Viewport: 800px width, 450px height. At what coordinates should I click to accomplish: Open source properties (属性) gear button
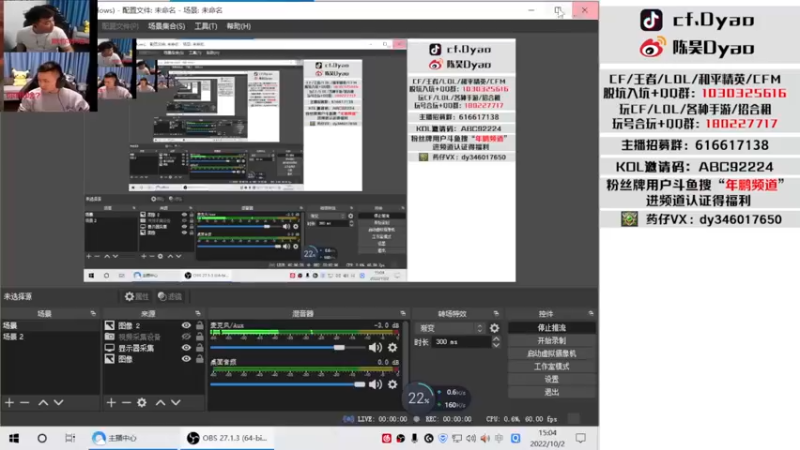point(137,296)
